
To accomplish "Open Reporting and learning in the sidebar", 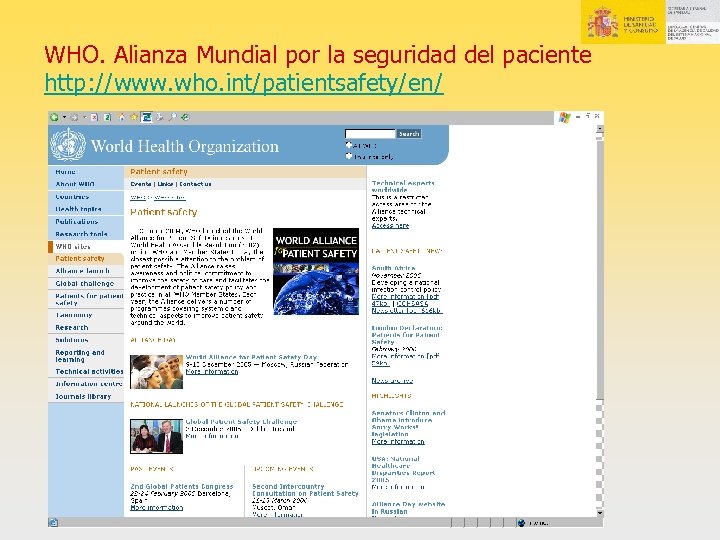I will click(80, 356).
